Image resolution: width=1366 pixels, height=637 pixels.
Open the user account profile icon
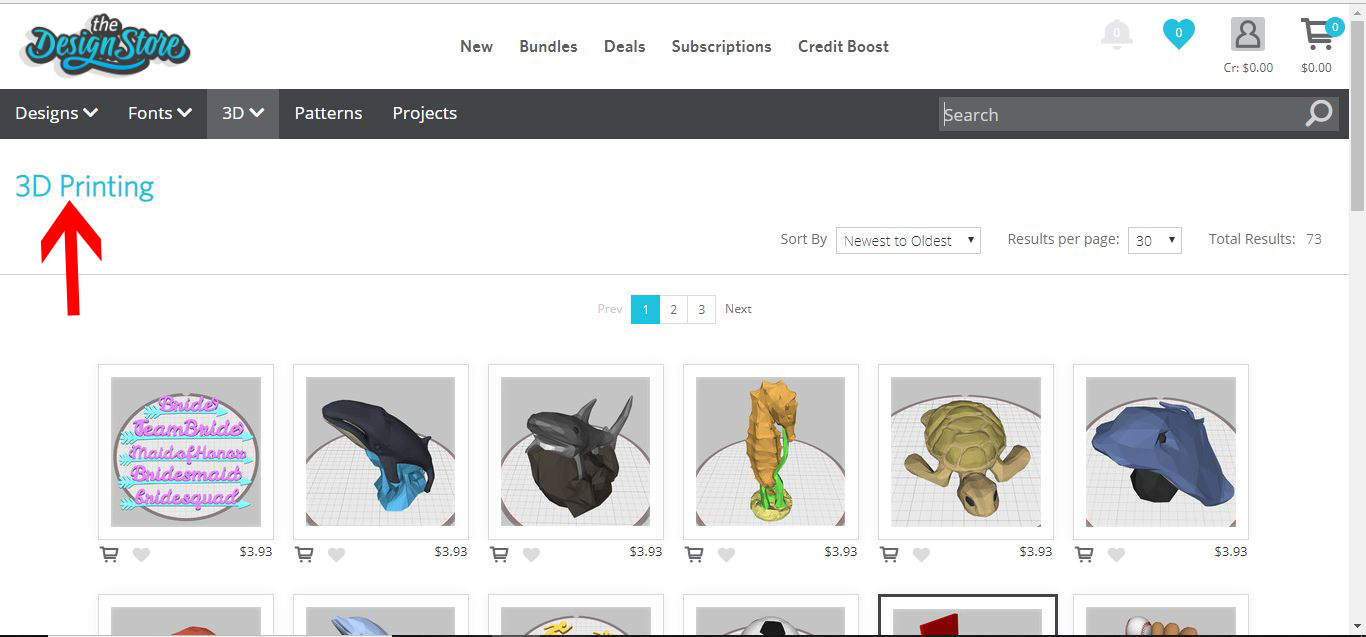(x=1247, y=34)
